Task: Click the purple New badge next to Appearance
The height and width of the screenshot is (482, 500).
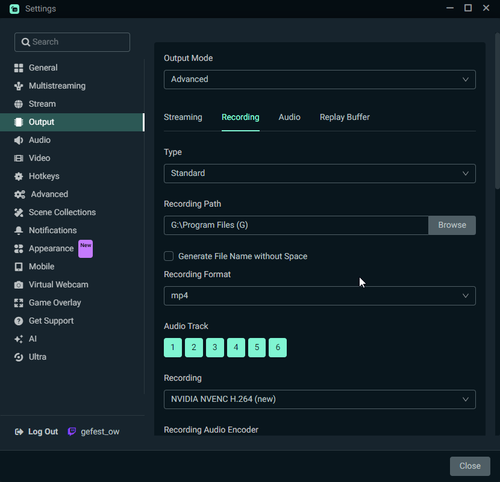Action: point(86,249)
